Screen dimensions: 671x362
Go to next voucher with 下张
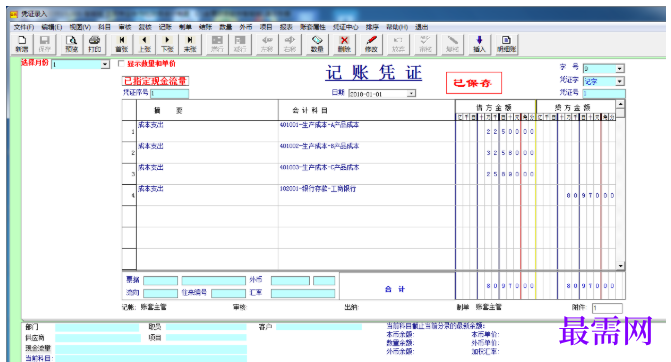[x=167, y=44]
